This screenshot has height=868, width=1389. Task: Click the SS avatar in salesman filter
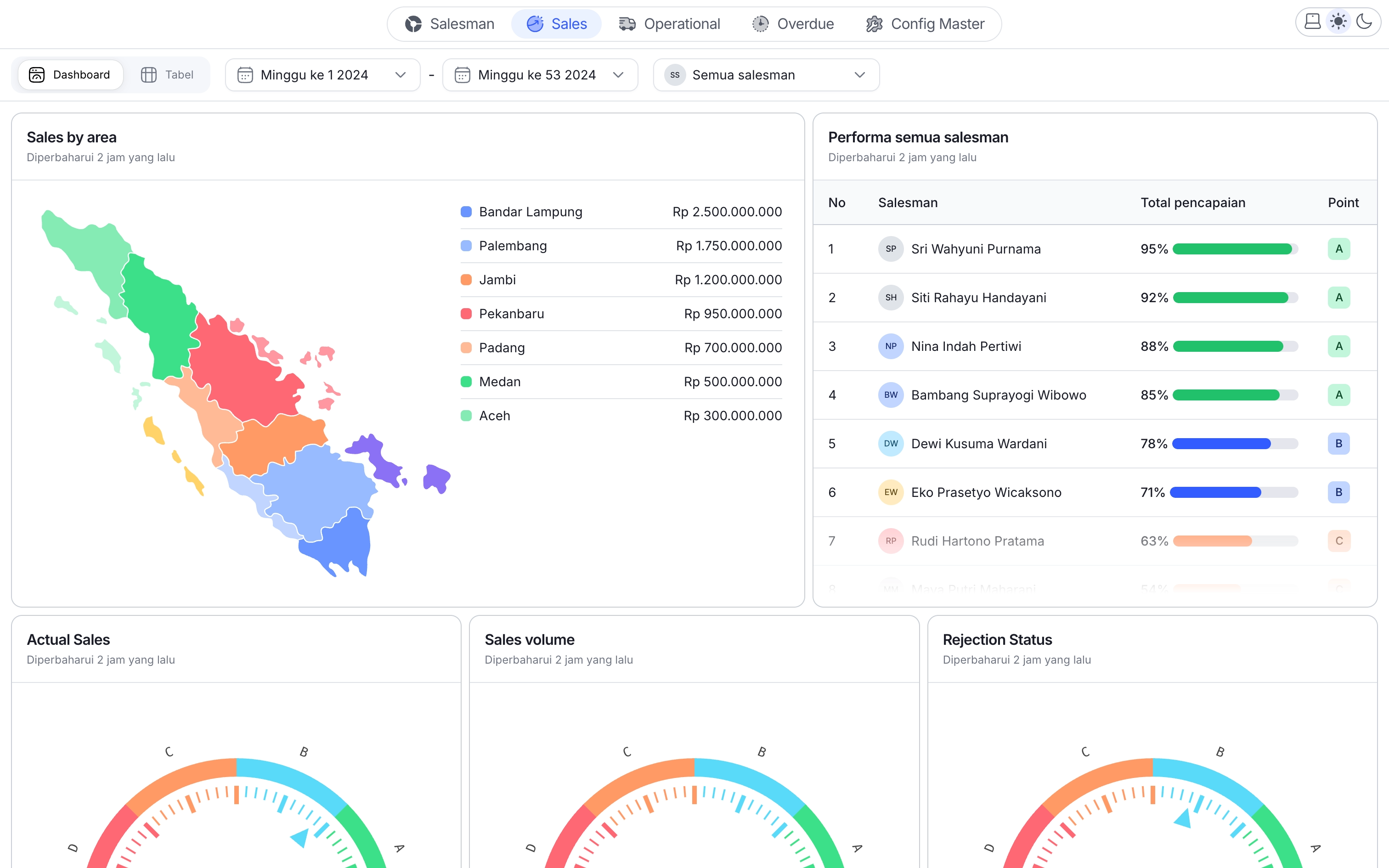pyautogui.click(x=675, y=74)
